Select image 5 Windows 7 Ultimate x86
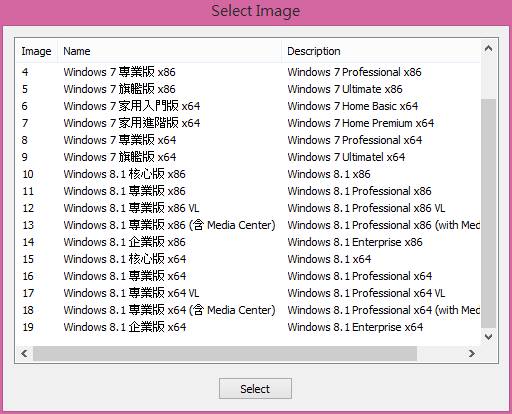This screenshot has width=512, height=414. (249, 89)
